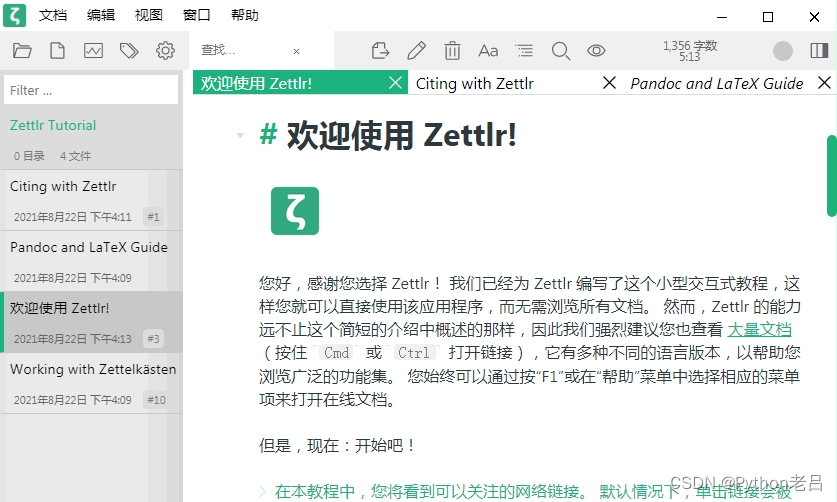Viewport: 837px width, 502px height.
Task: Open the writing statistics chart icon
Action: point(93,51)
